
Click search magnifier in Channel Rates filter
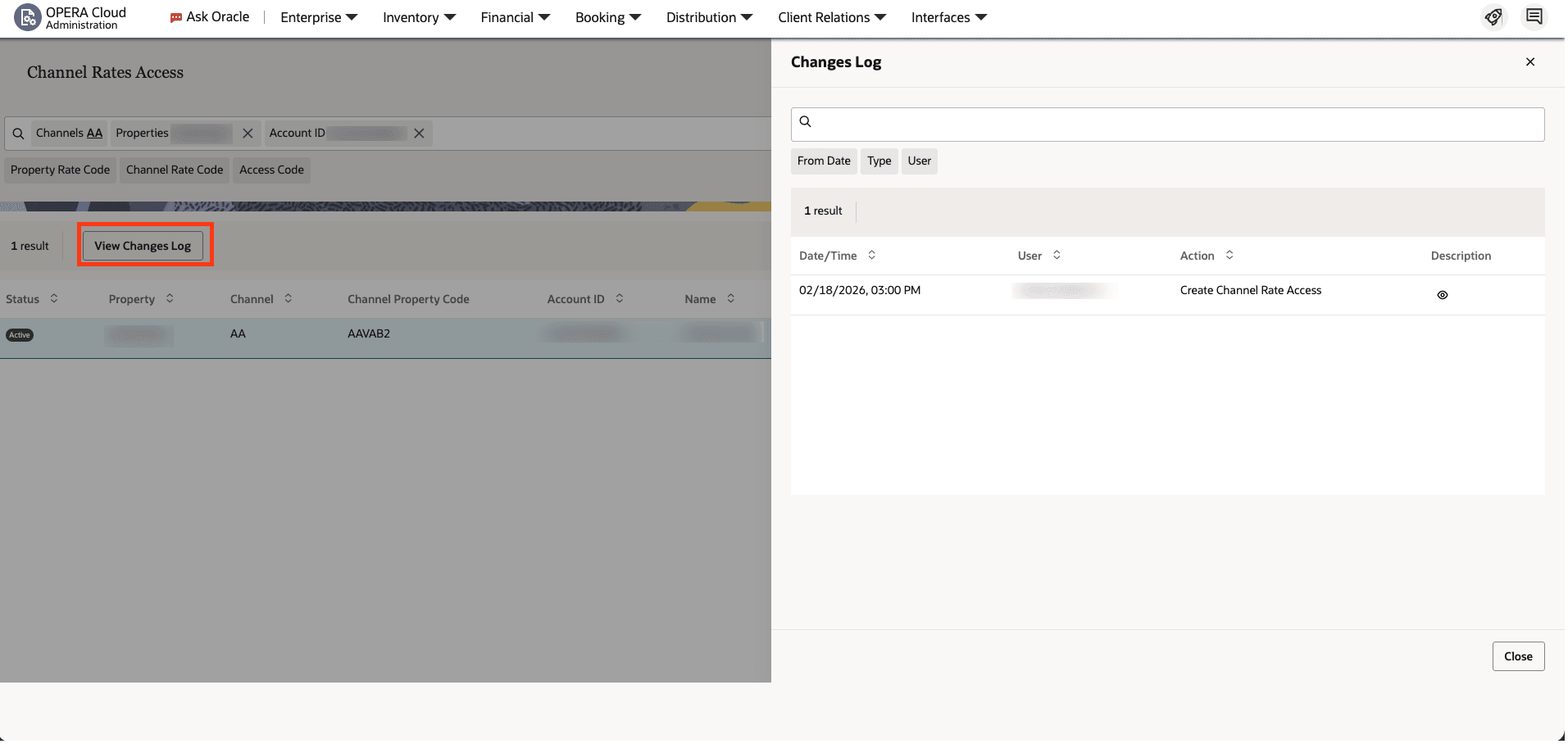(18, 134)
